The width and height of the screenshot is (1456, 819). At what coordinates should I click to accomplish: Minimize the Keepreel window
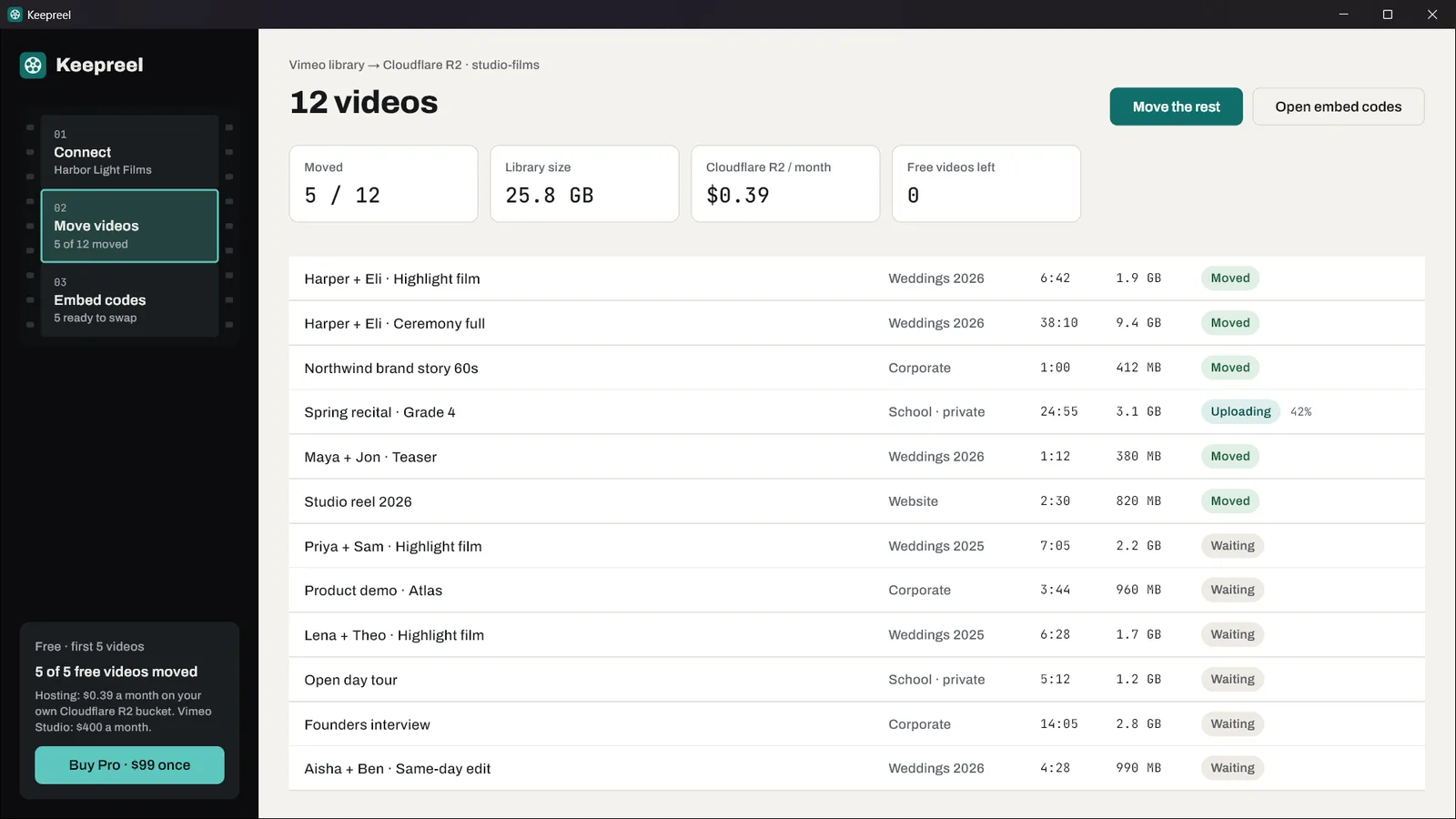(1344, 15)
